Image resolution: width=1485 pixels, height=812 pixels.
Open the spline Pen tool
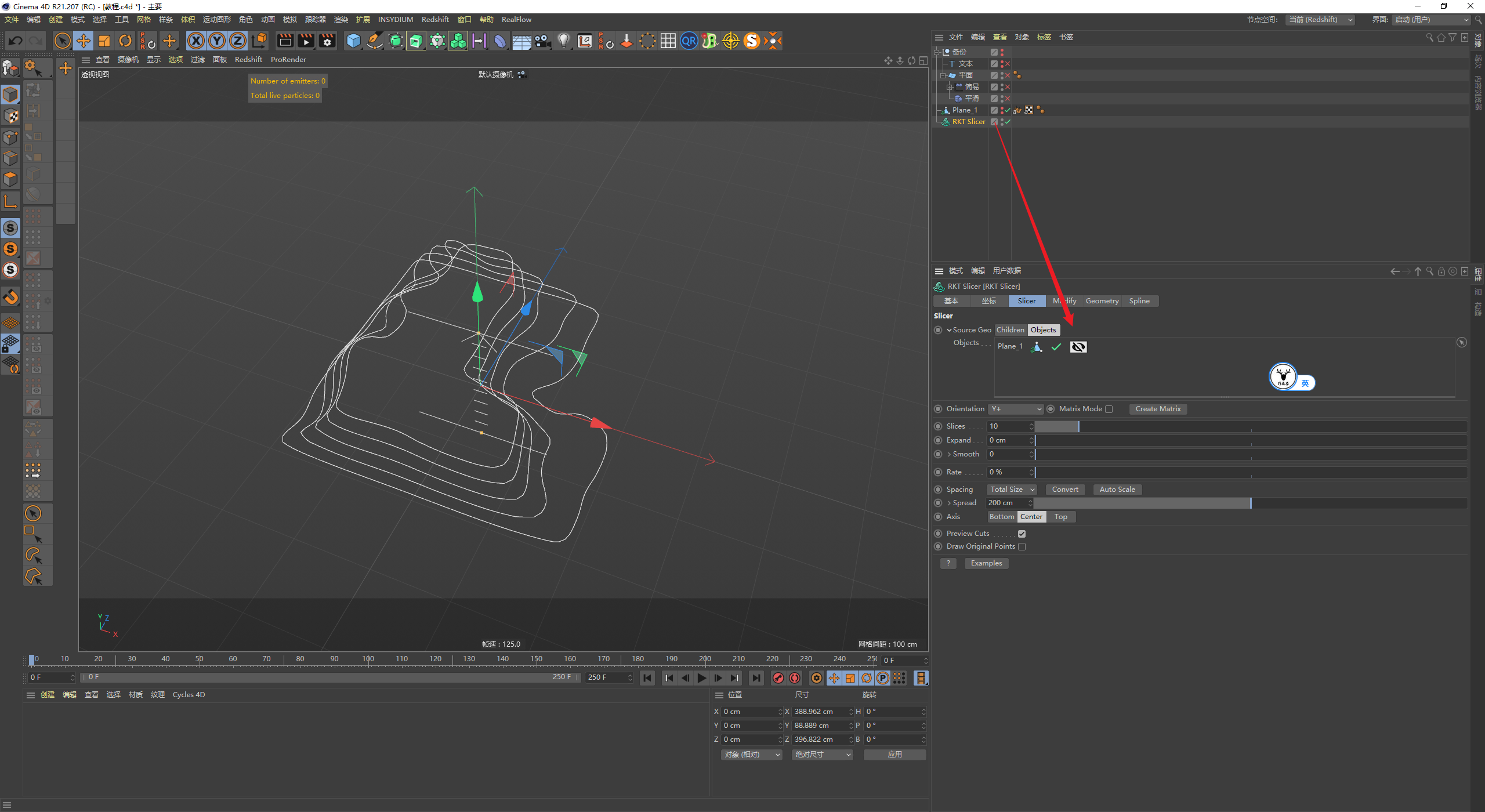pyautogui.click(x=375, y=41)
